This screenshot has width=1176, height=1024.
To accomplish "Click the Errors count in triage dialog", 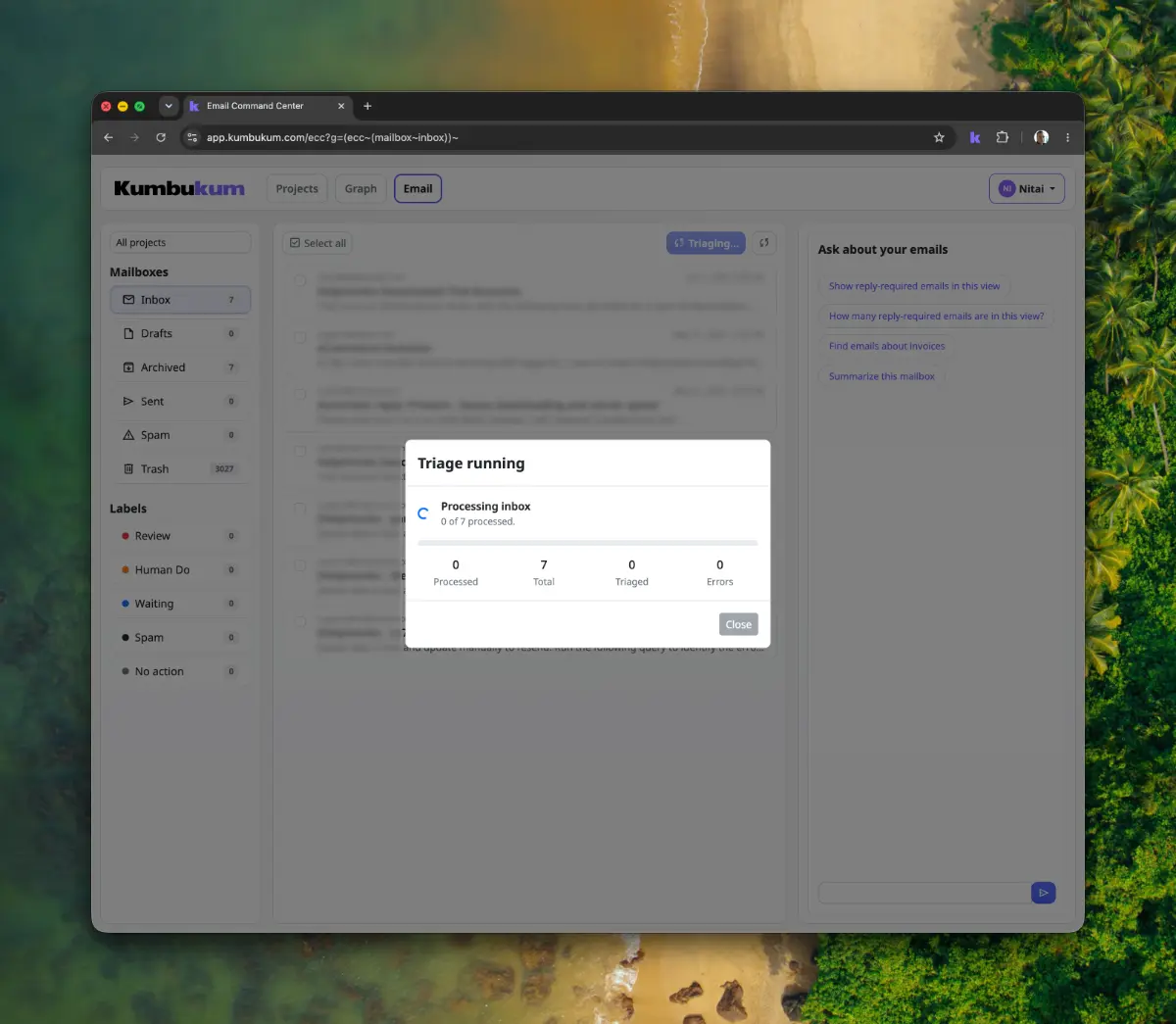I will 720,564.
